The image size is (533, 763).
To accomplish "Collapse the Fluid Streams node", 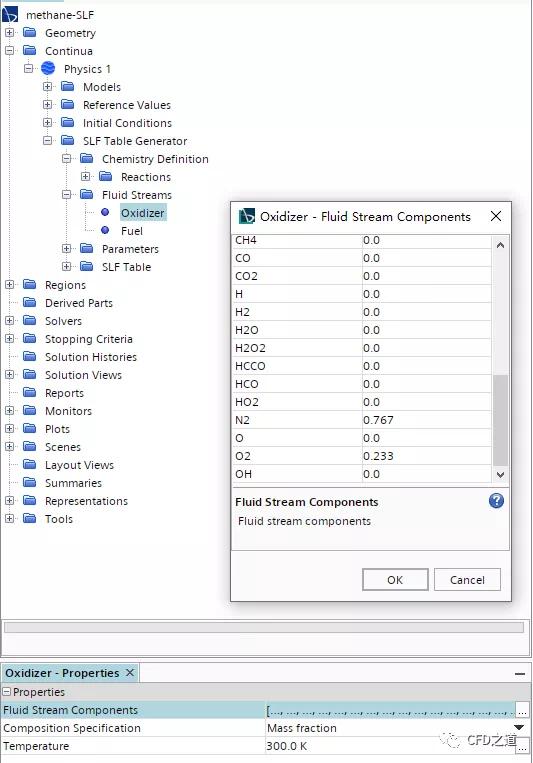I will click(x=67, y=195).
